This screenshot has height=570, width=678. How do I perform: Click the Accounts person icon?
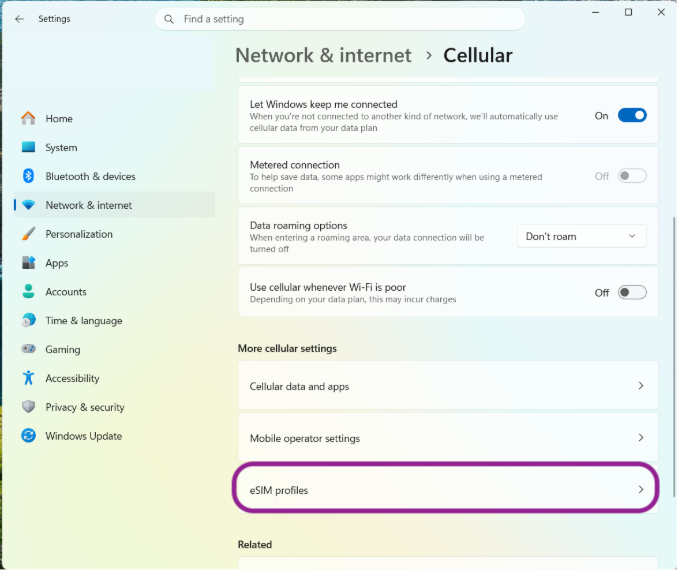coord(29,291)
